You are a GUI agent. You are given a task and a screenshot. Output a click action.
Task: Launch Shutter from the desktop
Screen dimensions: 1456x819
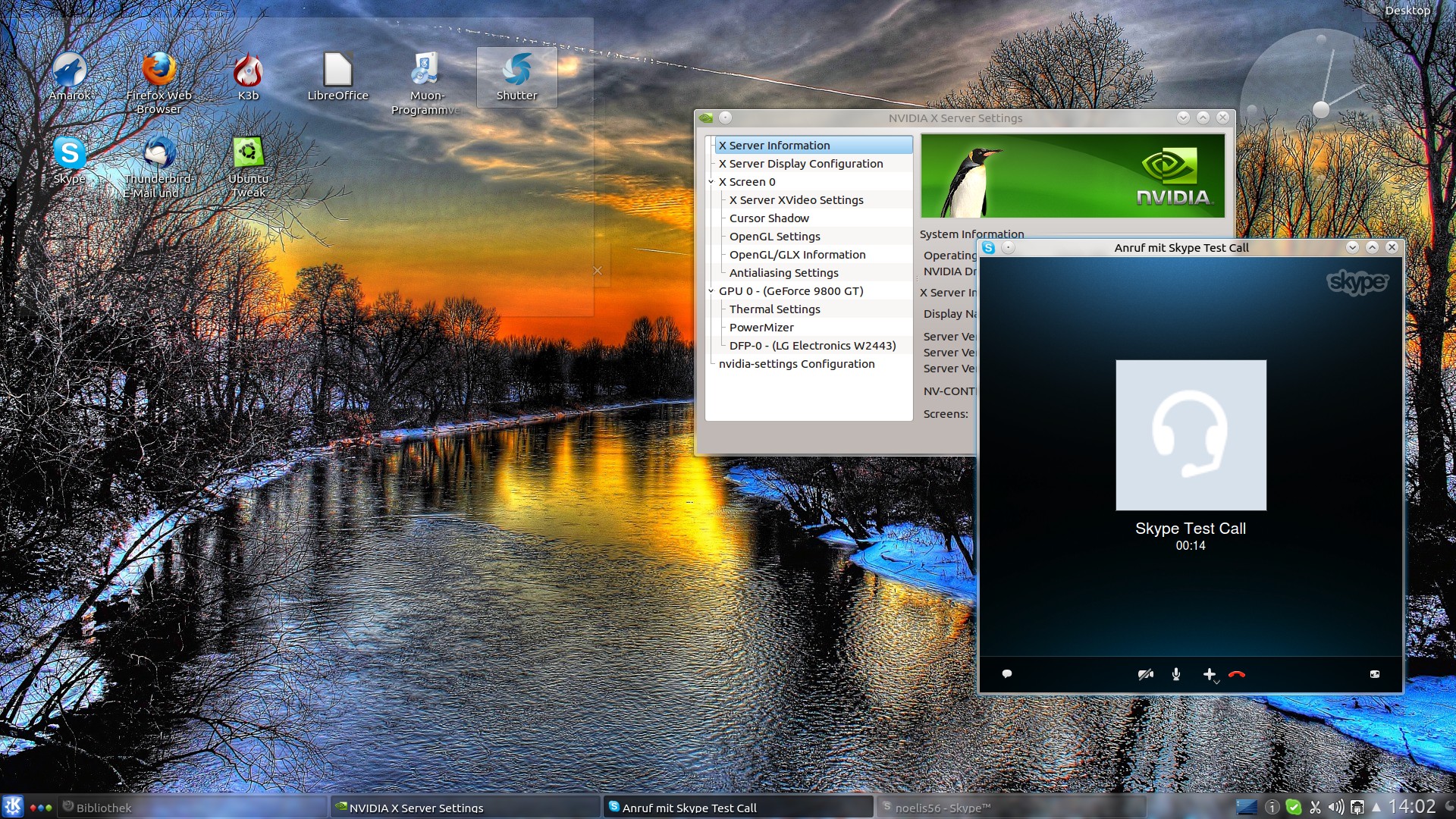(x=516, y=77)
